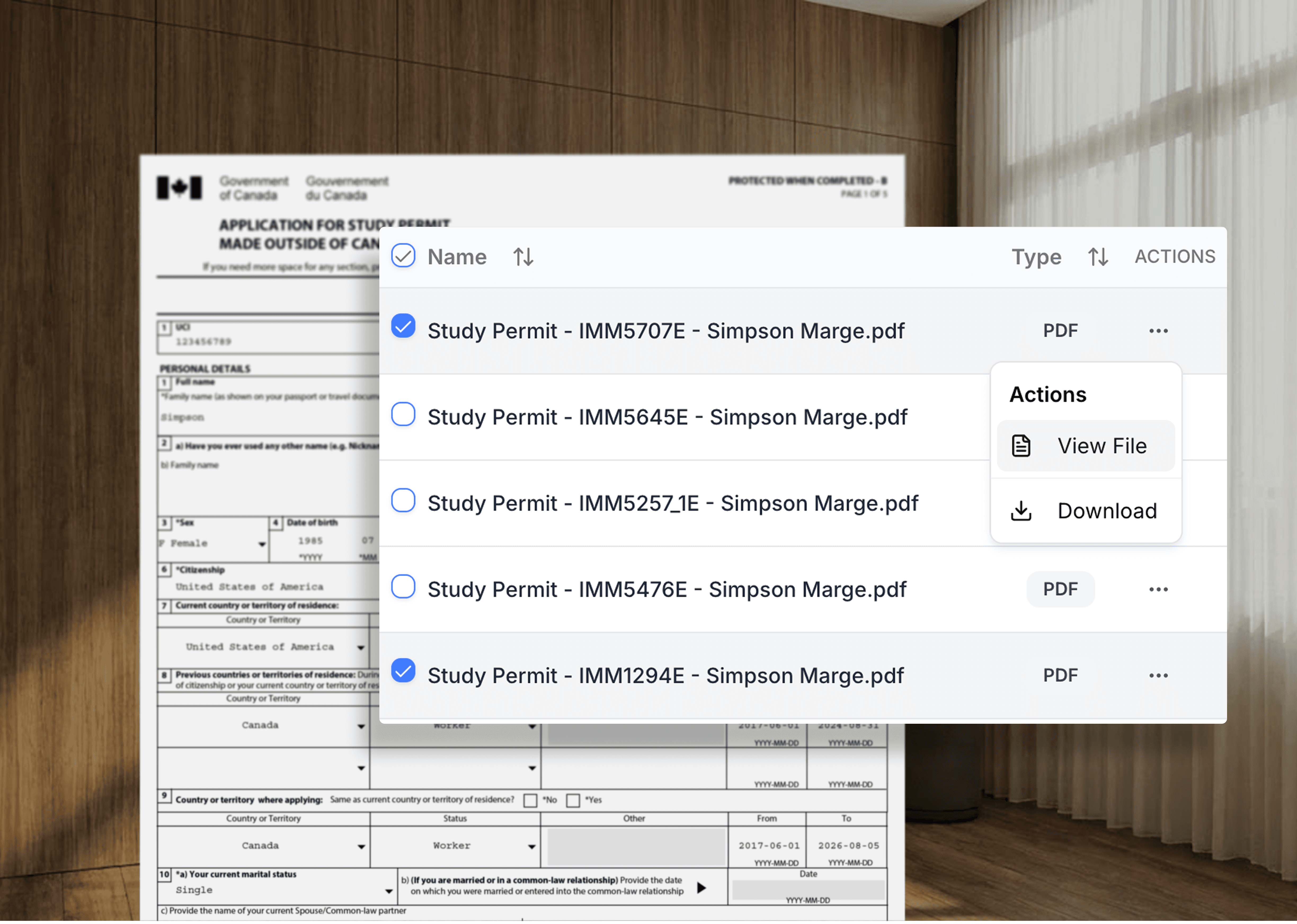Check the IMM5645E file checkbox
This screenshot has width=1297, height=924.
[x=403, y=414]
